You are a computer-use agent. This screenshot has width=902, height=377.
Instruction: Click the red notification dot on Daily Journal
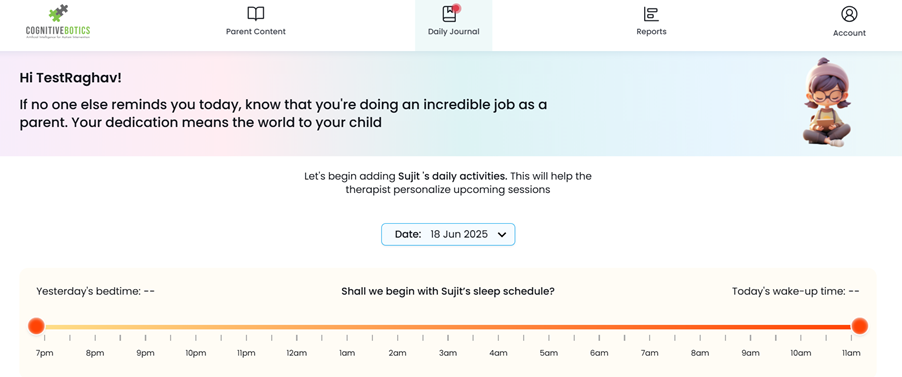click(456, 8)
